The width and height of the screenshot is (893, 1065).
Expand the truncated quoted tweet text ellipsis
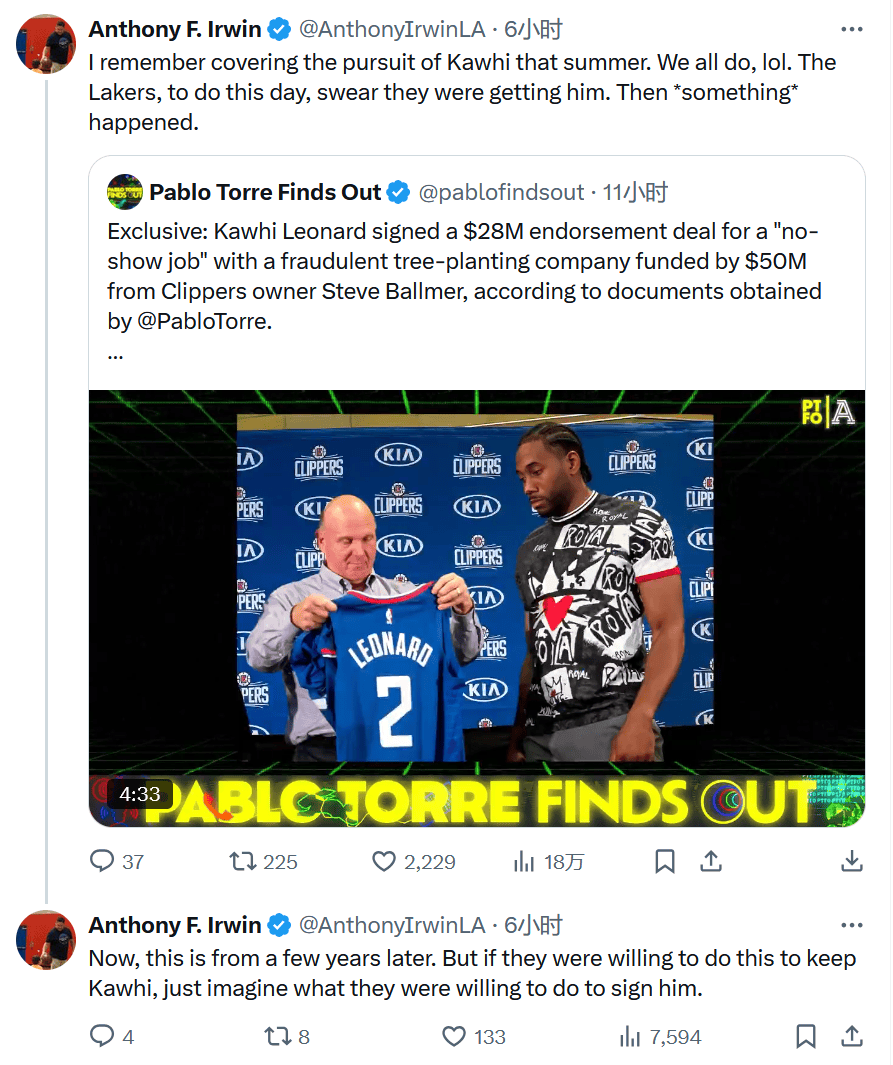115,353
